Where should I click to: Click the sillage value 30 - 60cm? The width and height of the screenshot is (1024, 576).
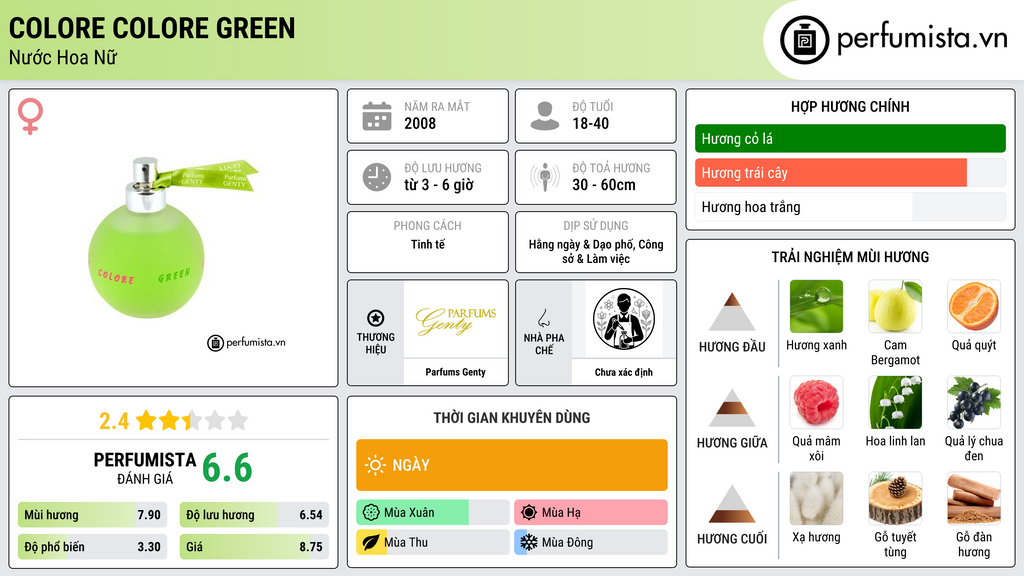pos(604,185)
